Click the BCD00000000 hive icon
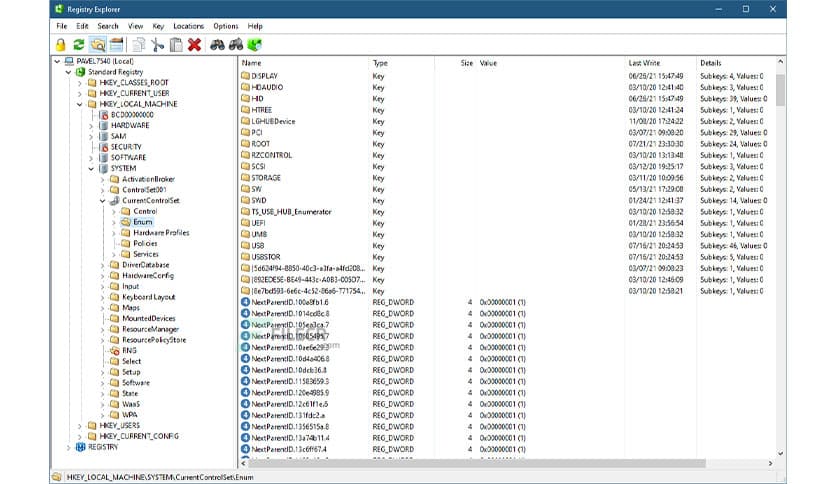 click(x=103, y=115)
